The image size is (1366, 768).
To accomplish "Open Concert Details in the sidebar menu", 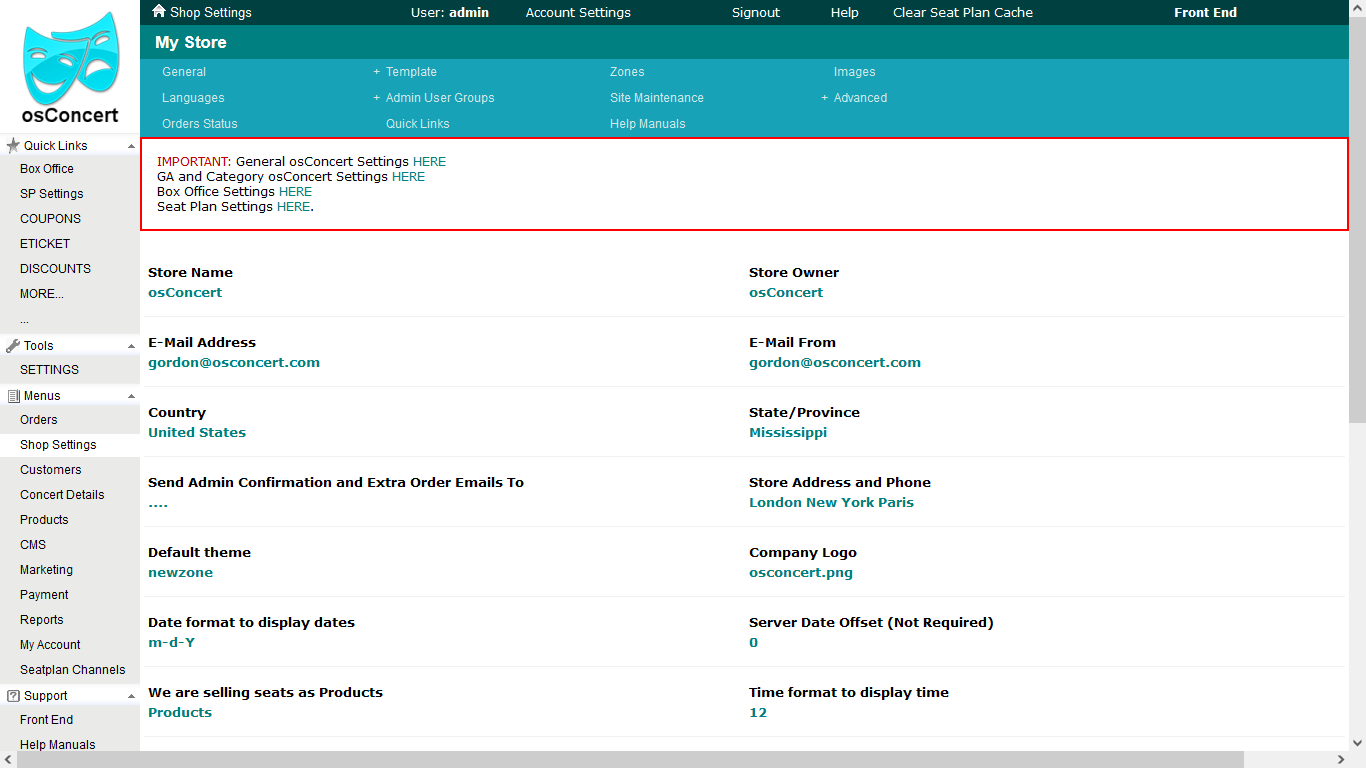I will pos(62,495).
